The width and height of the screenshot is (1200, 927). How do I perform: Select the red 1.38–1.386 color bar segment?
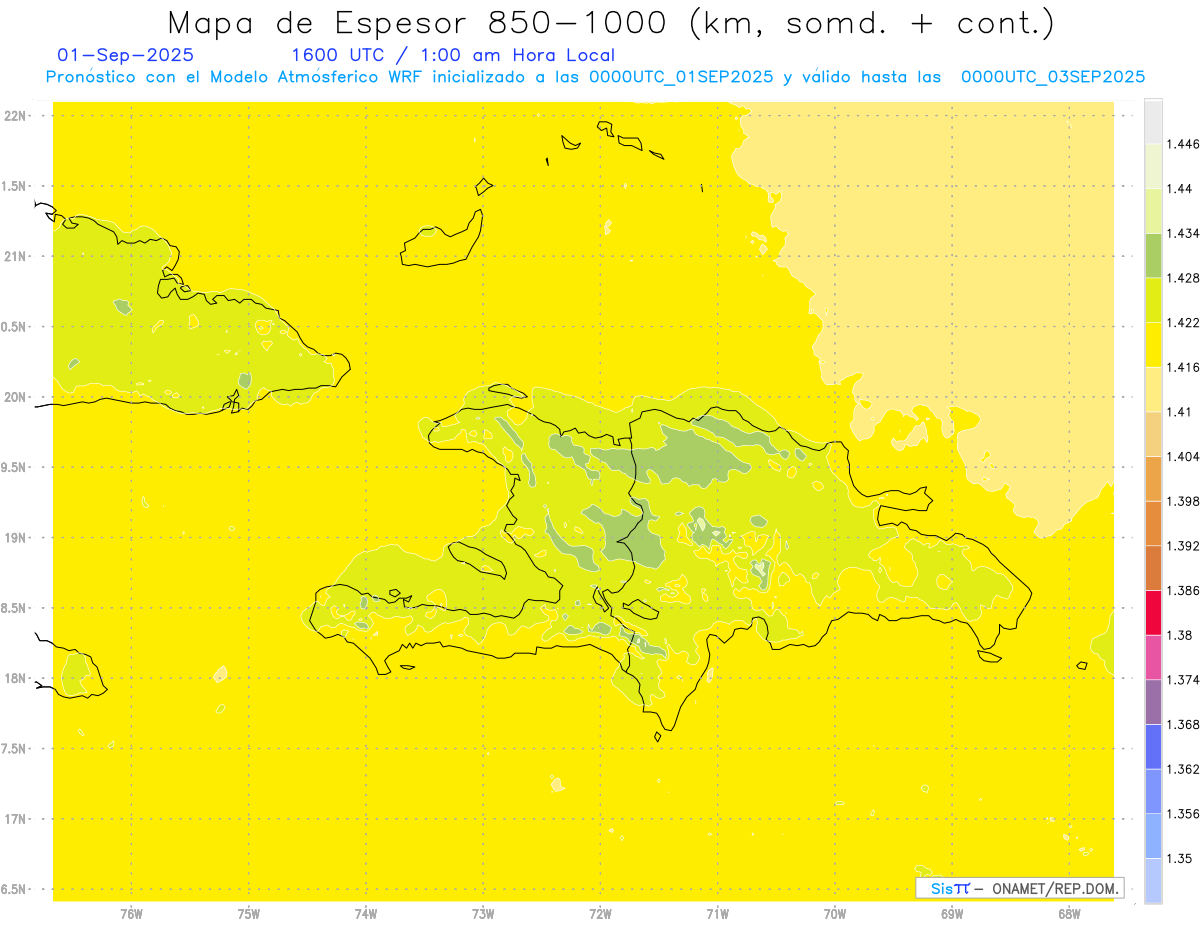pyautogui.click(x=1153, y=613)
